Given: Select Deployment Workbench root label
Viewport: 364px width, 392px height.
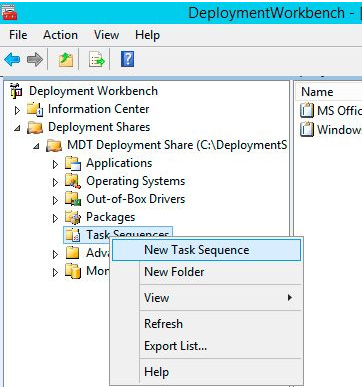Looking at the screenshot, I should [x=93, y=91].
